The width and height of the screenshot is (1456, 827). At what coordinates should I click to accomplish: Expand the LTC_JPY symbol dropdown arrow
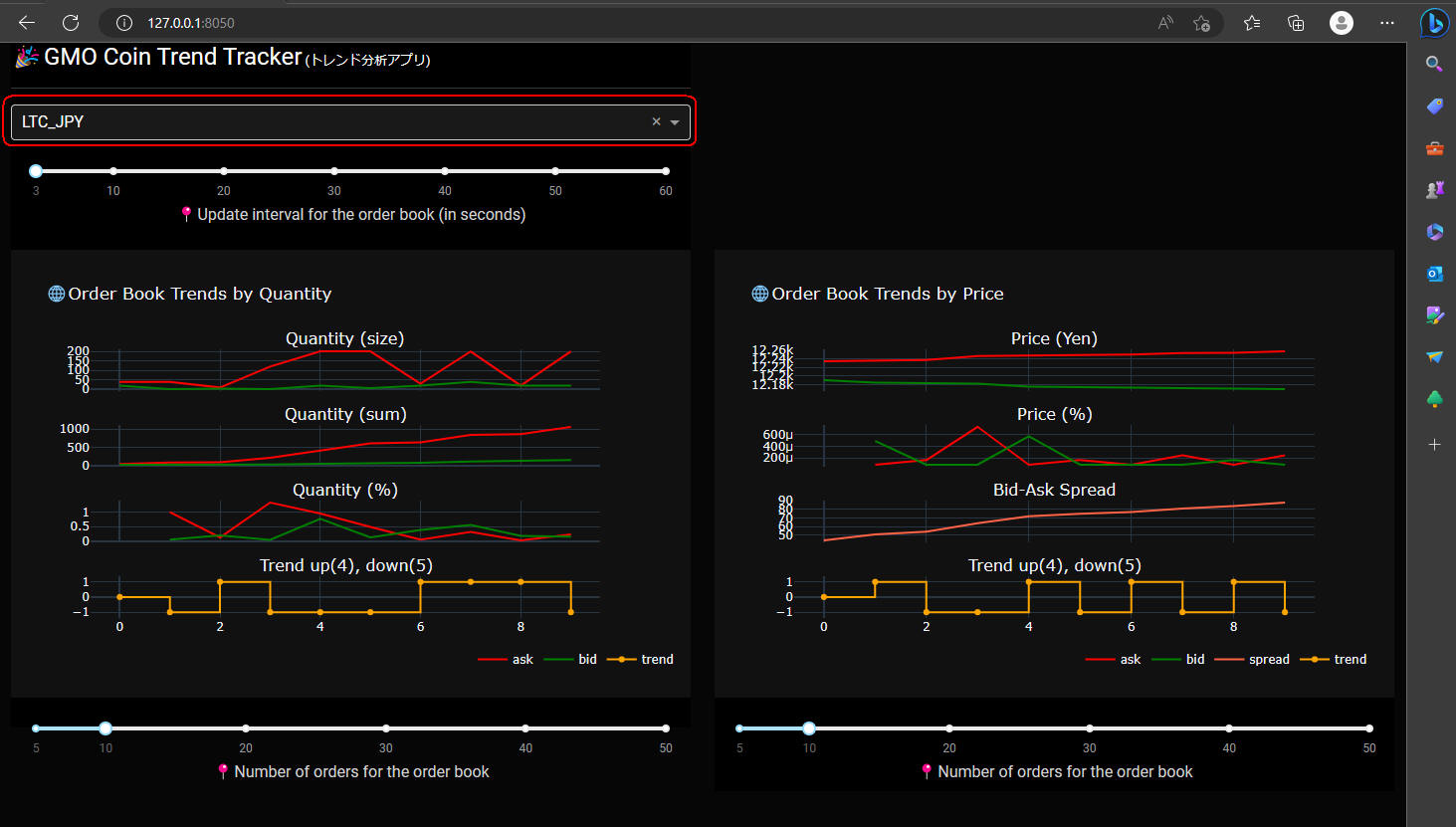[675, 122]
